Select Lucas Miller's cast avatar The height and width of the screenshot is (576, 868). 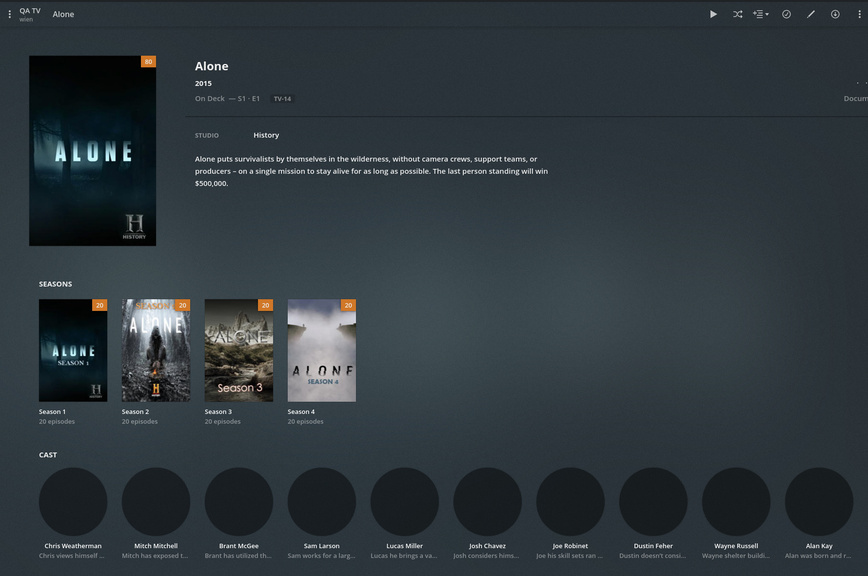405,502
